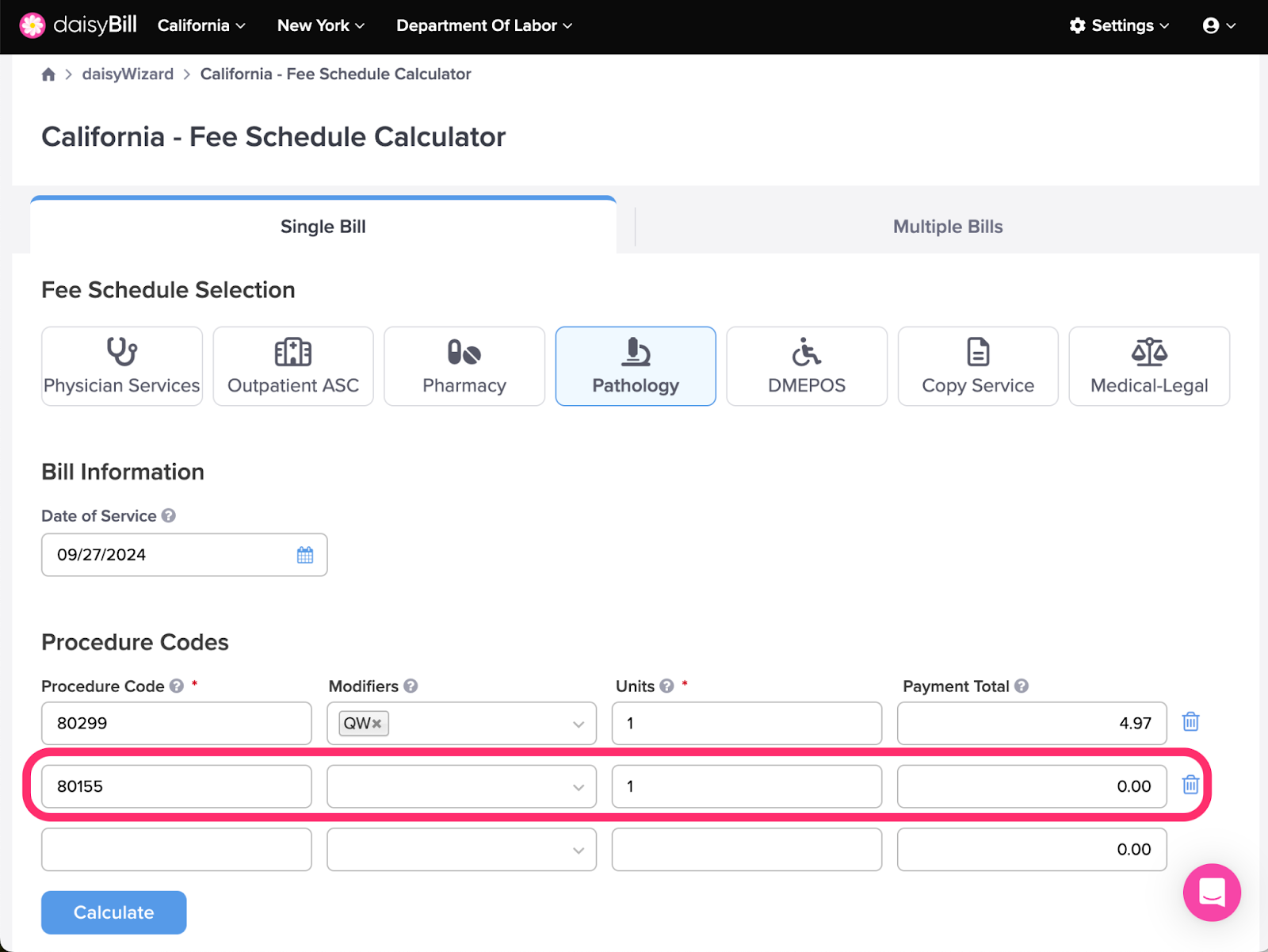Show help for Payment Total
The width and height of the screenshot is (1268, 952).
tap(1022, 686)
